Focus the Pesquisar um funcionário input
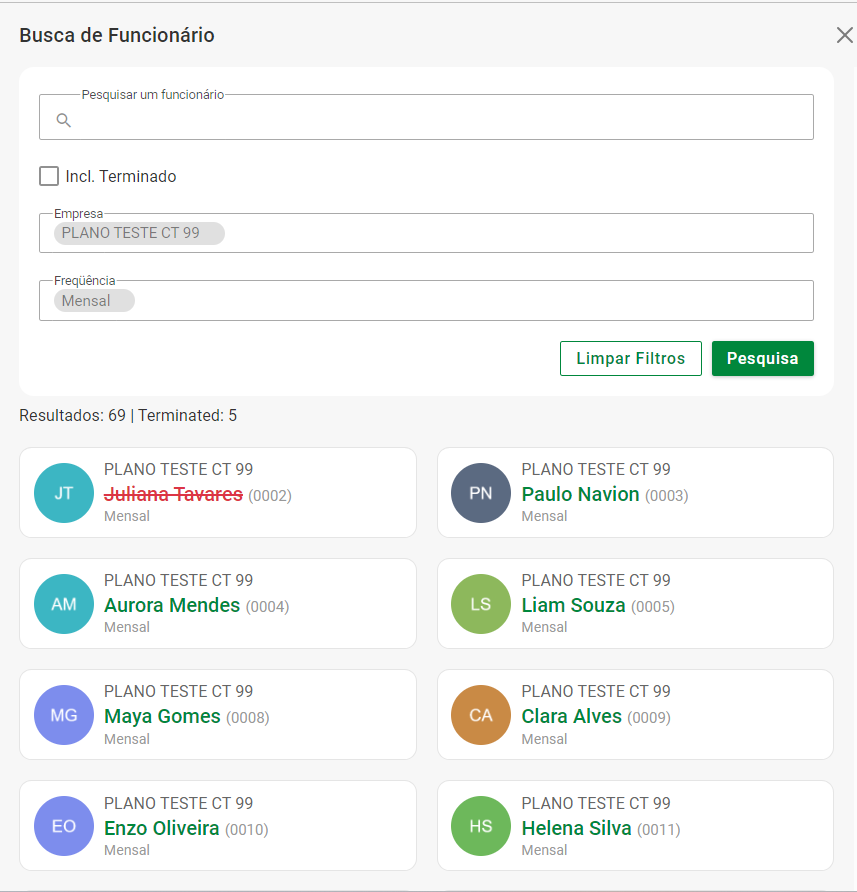Image resolution: width=857 pixels, height=892 pixels. point(440,121)
